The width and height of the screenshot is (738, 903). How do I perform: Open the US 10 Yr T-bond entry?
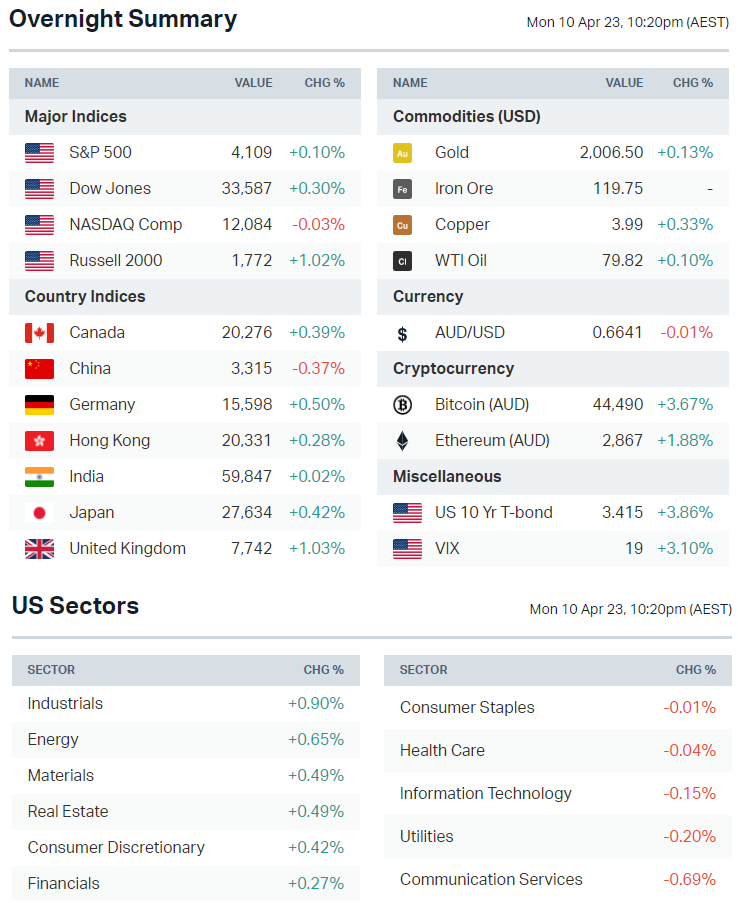(x=493, y=513)
